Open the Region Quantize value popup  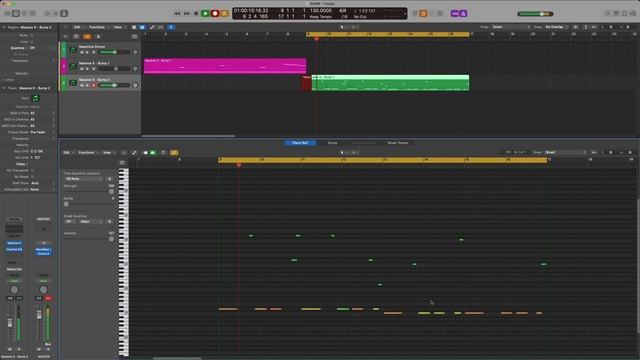32,48
